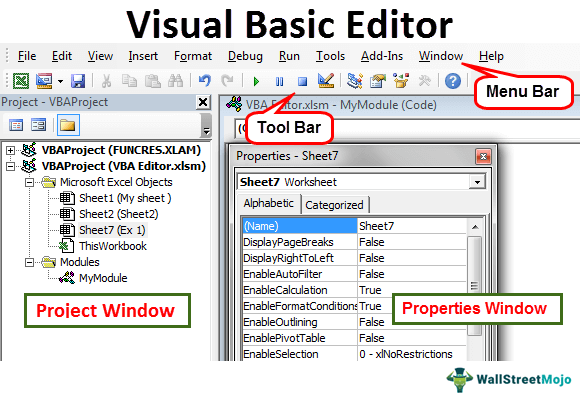Collapse the Modules folder node
Screen dimensions: 580x395
pos(29,262)
